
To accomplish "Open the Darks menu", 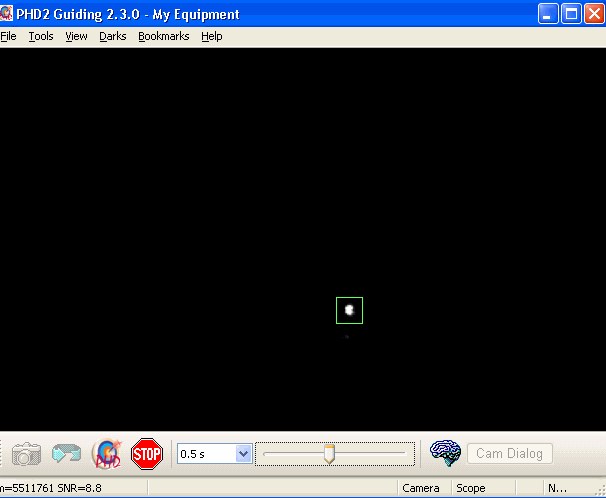I will [x=113, y=36].
